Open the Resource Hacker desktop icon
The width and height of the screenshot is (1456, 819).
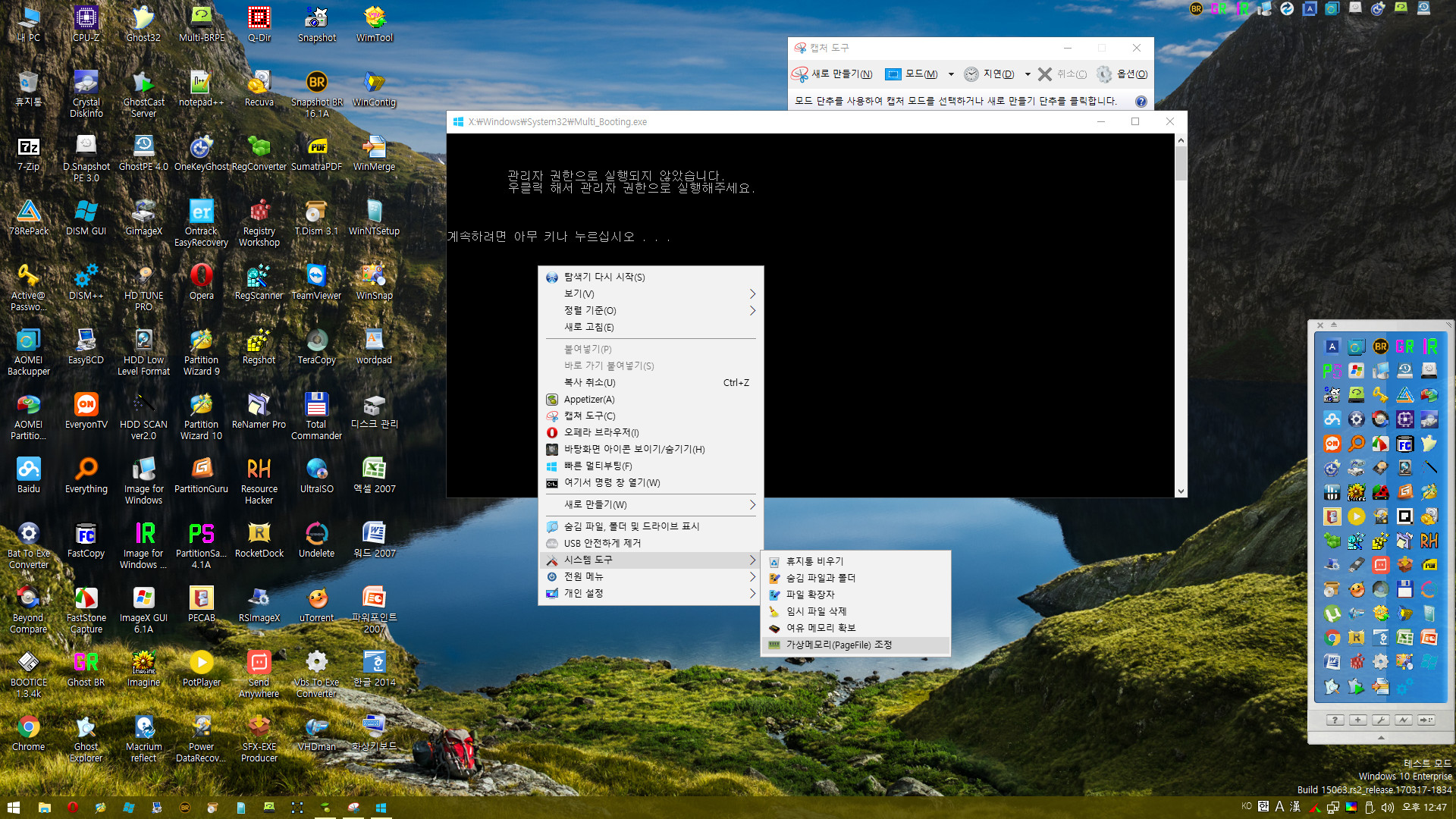click(259, 481)
